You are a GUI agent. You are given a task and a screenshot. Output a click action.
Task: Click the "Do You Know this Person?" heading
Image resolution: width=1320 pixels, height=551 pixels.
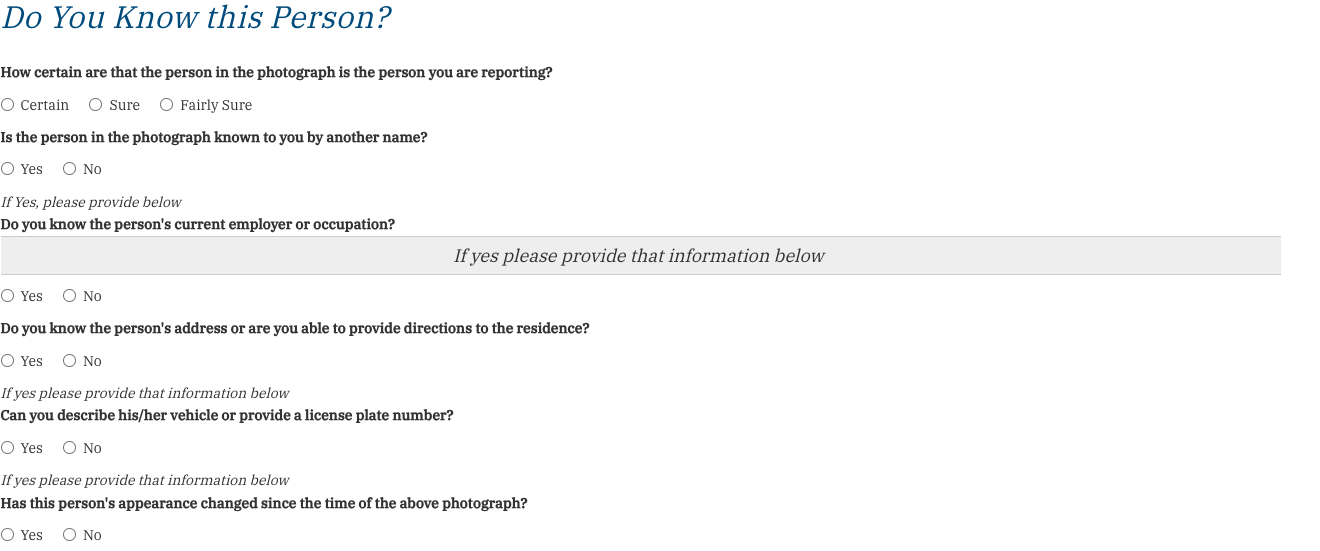click(x=196, y=18)
